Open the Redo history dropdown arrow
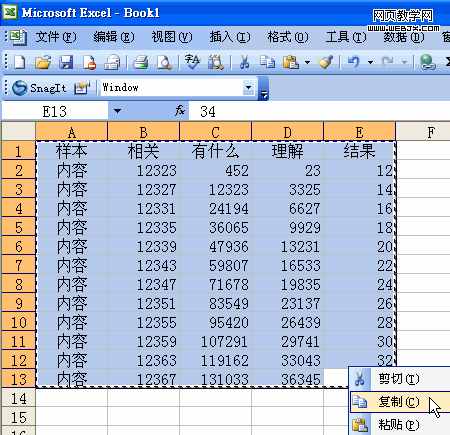The width and height of the screenshot is (450, 435). [404, 62]
